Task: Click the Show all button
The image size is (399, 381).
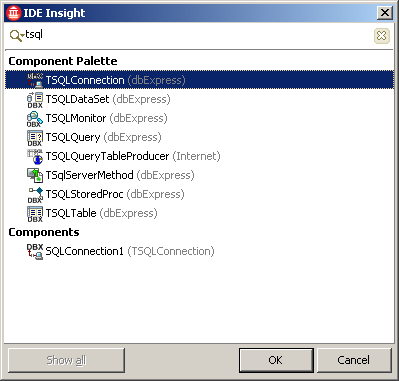Action: tap(66, 360)
